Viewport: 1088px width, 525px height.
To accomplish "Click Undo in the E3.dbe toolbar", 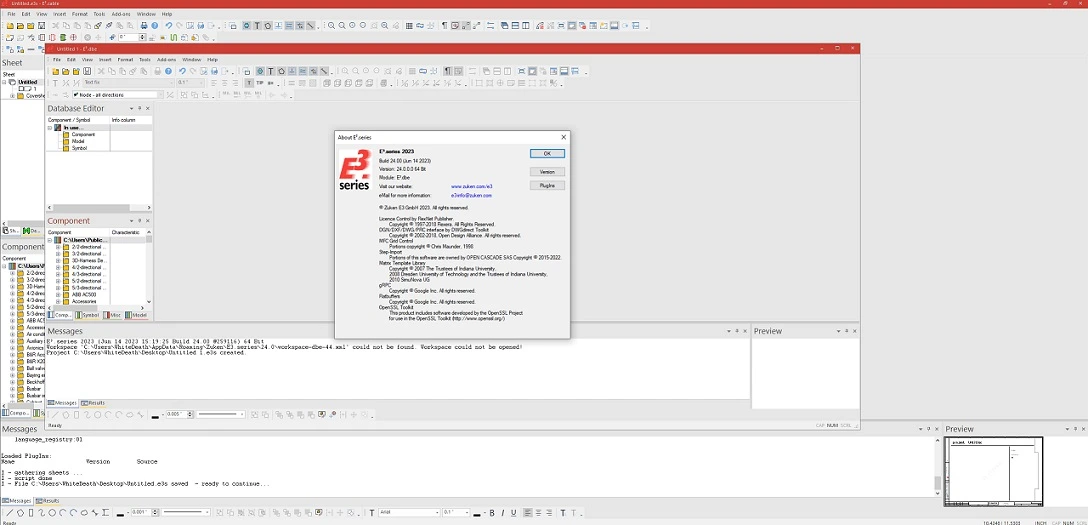I will coord(182,71).
